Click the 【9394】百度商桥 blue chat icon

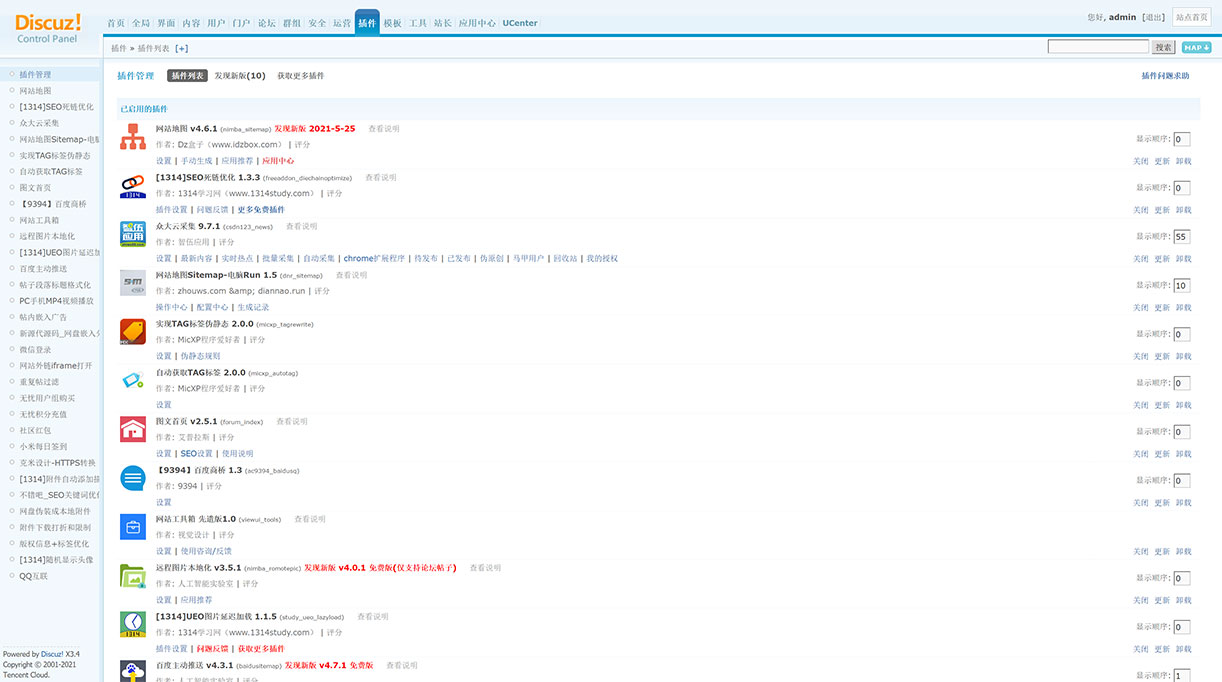click(133, 478)
